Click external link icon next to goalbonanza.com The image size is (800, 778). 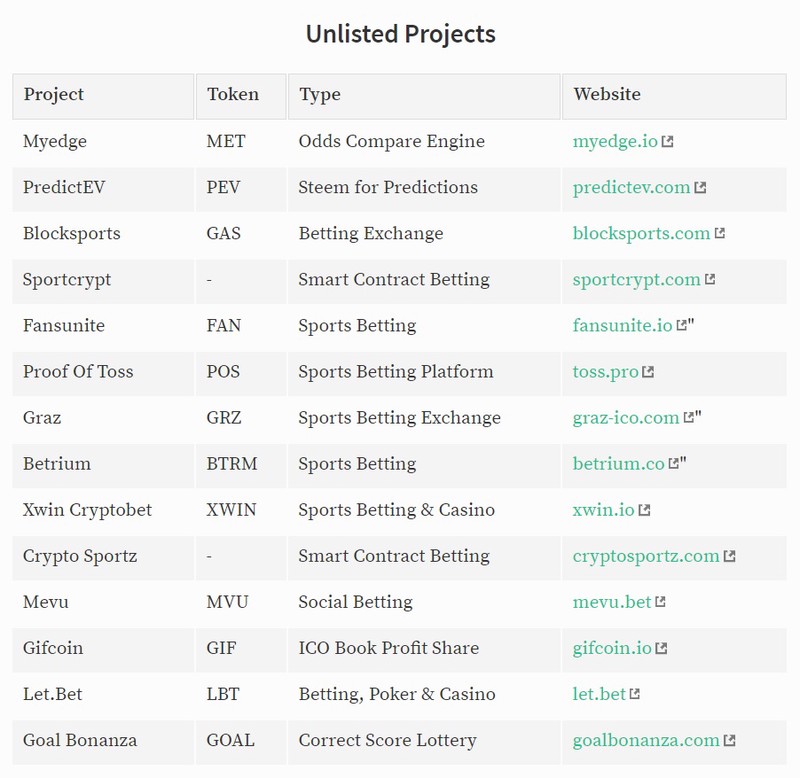(730, 740)
